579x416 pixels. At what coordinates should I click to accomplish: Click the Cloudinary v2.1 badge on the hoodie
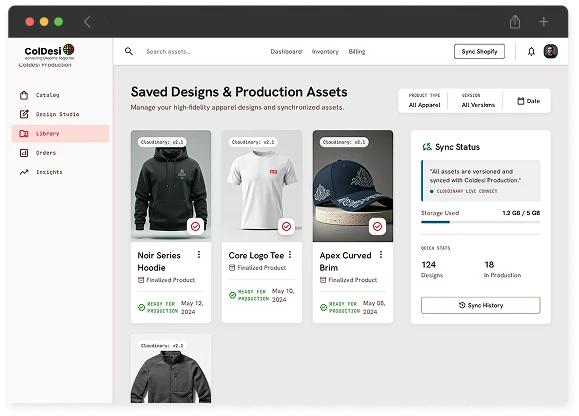point(162,142)
